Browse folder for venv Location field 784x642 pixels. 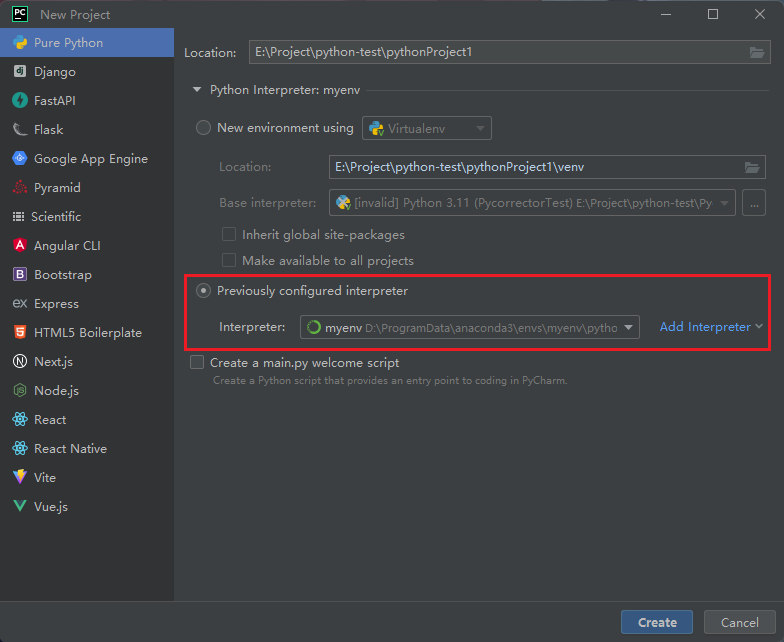752,167
